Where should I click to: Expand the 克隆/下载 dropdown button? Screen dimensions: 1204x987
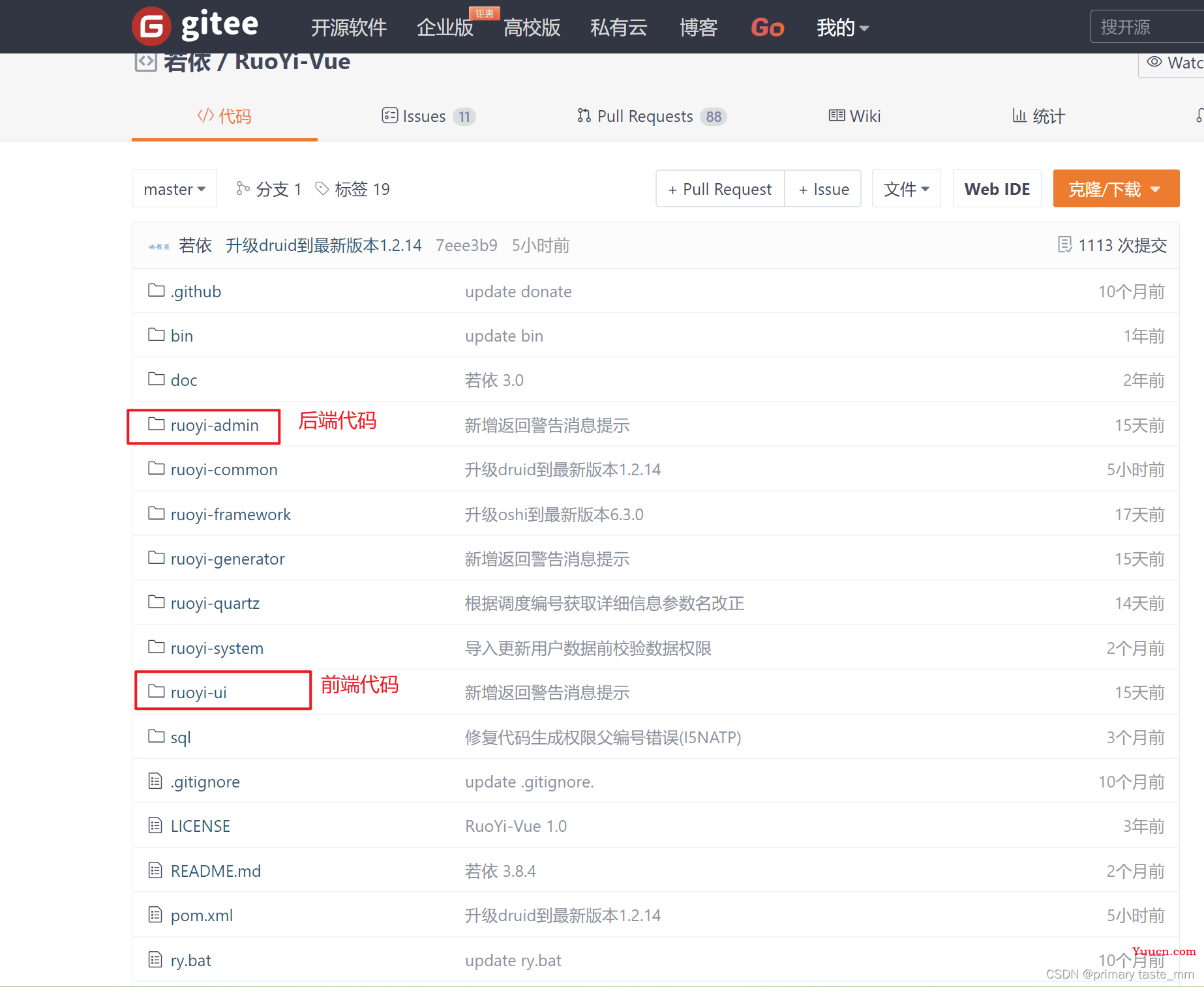coord(1116,188)
